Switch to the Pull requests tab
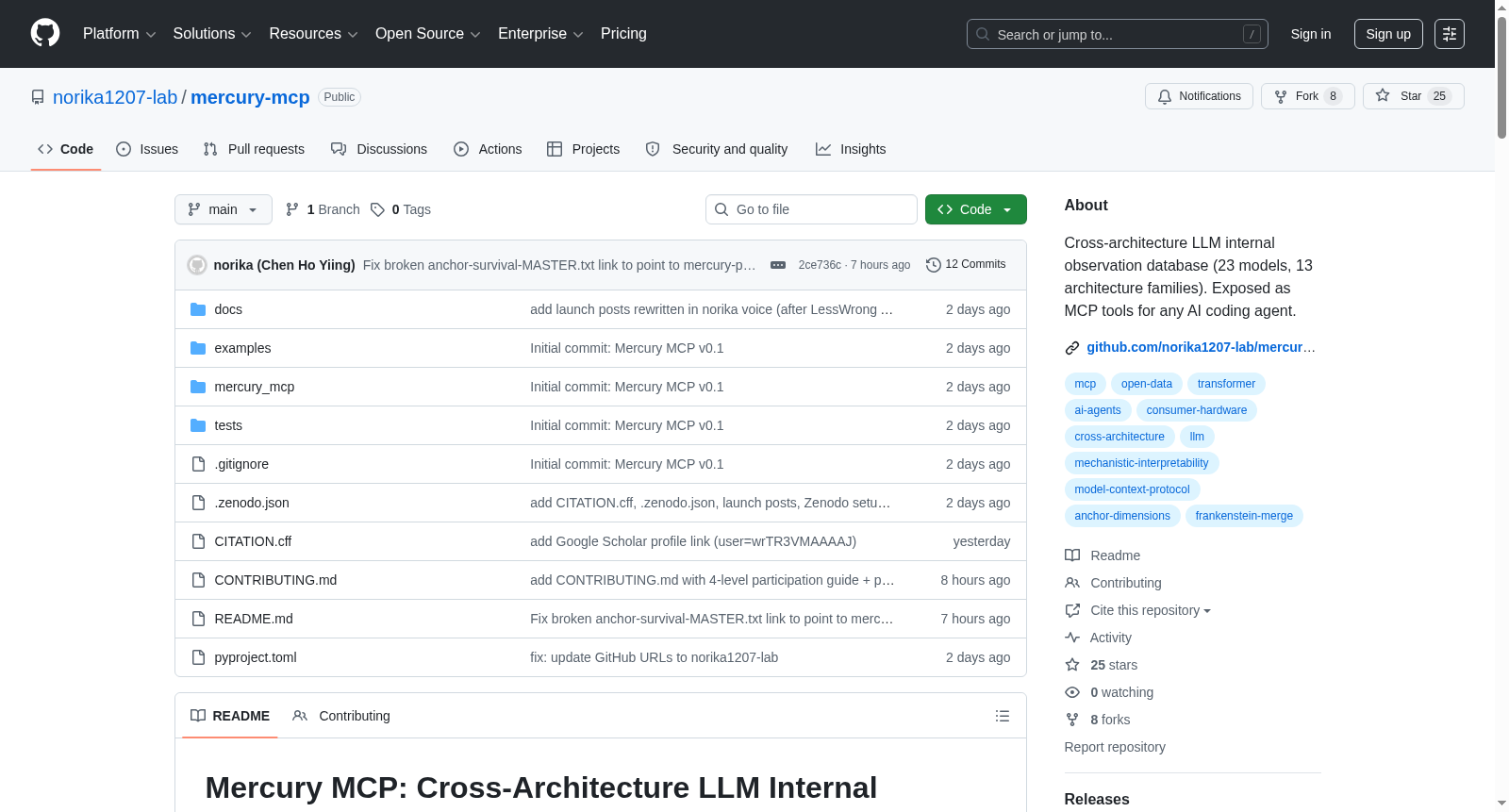 (x=254, y=149)
